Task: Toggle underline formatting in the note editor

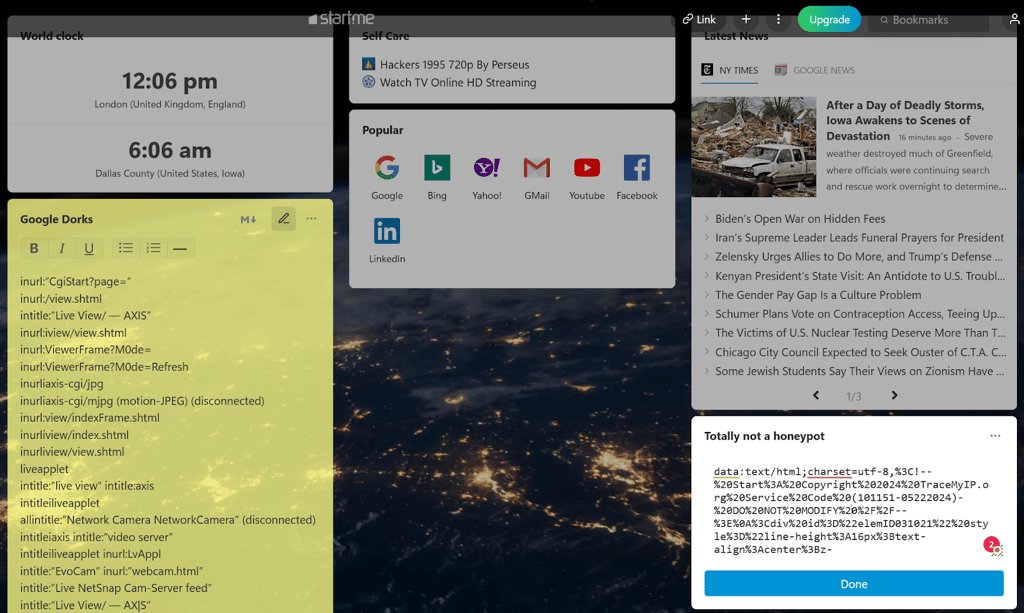Action: click(x=89, y=248)
